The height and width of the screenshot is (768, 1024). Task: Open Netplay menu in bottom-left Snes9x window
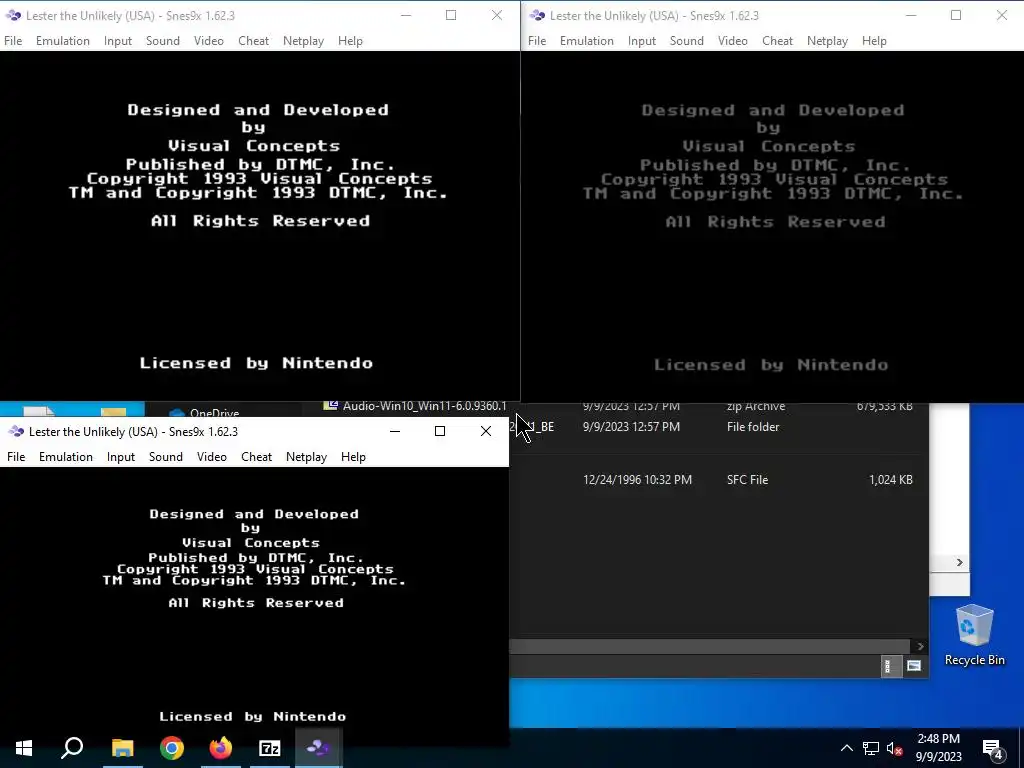coord(306,456)
